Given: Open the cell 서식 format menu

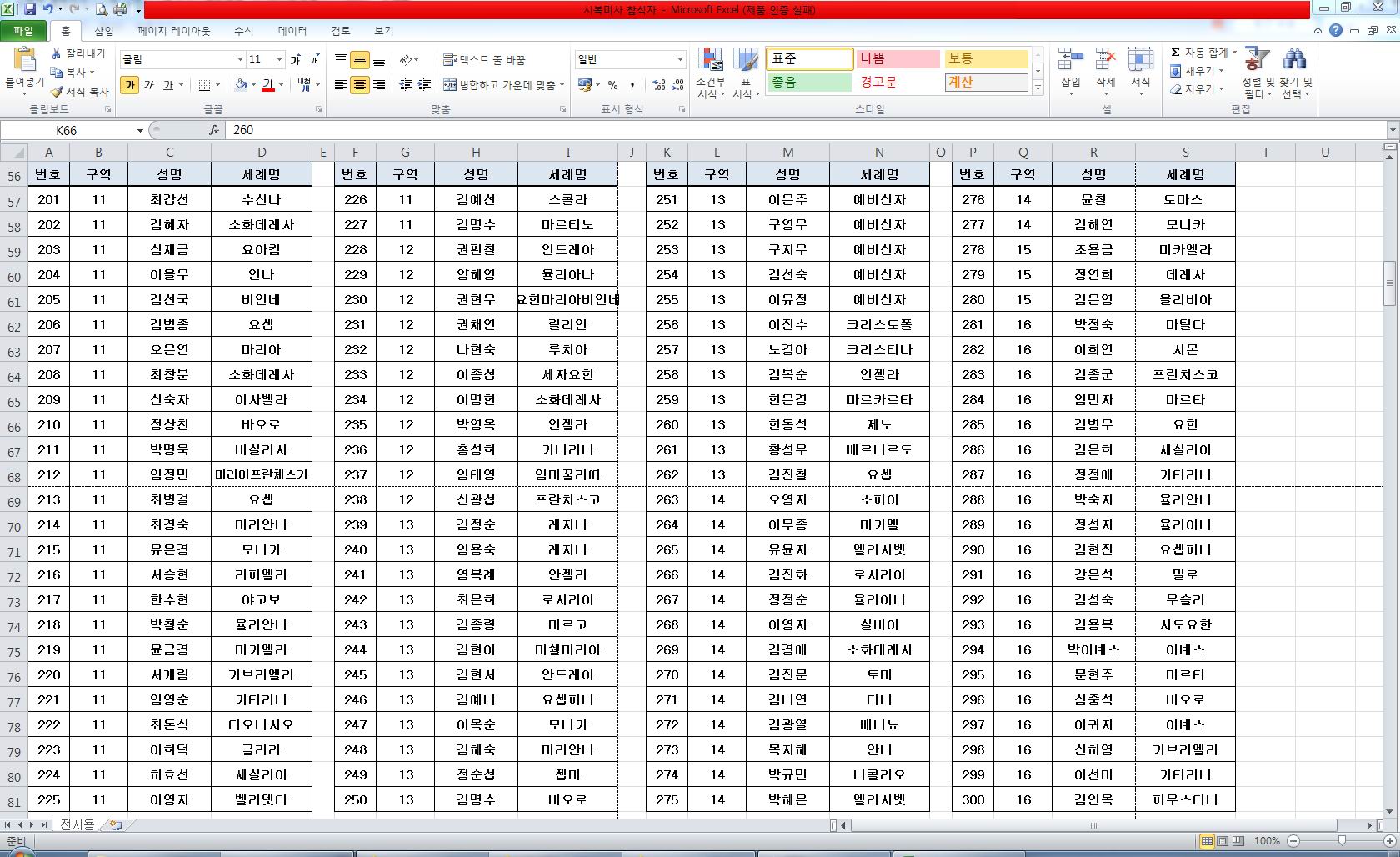Looking at the screenshot, I should tap(1140, 72).
